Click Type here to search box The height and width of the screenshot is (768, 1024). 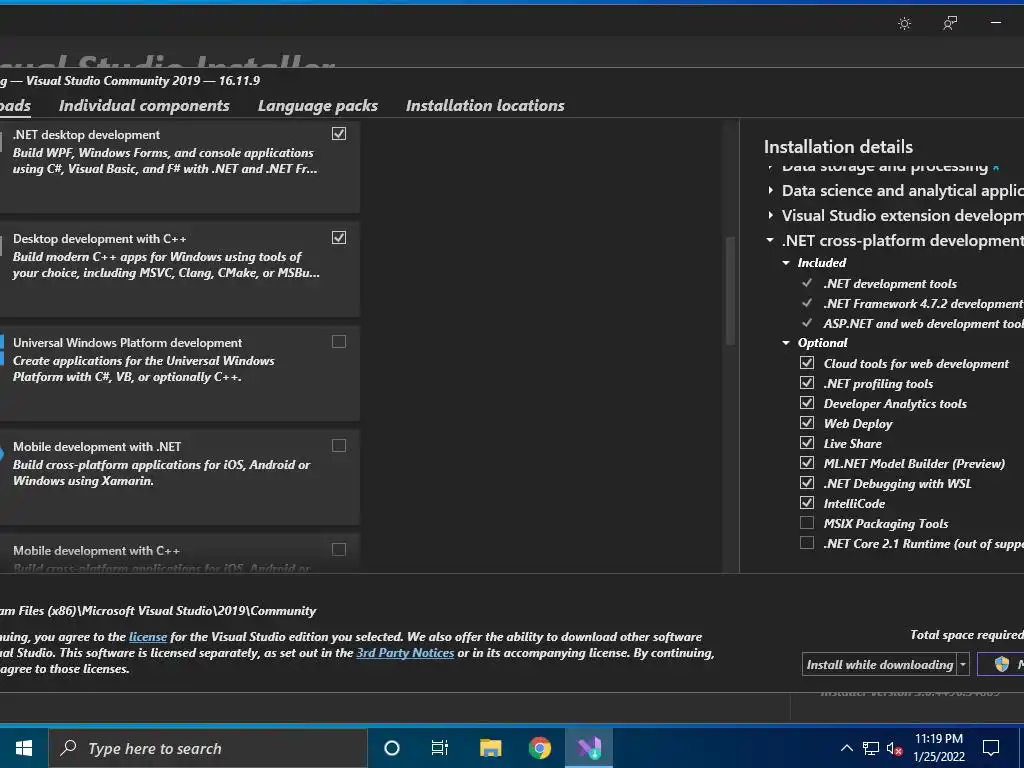pyautogui.click(x=208, y=748)
